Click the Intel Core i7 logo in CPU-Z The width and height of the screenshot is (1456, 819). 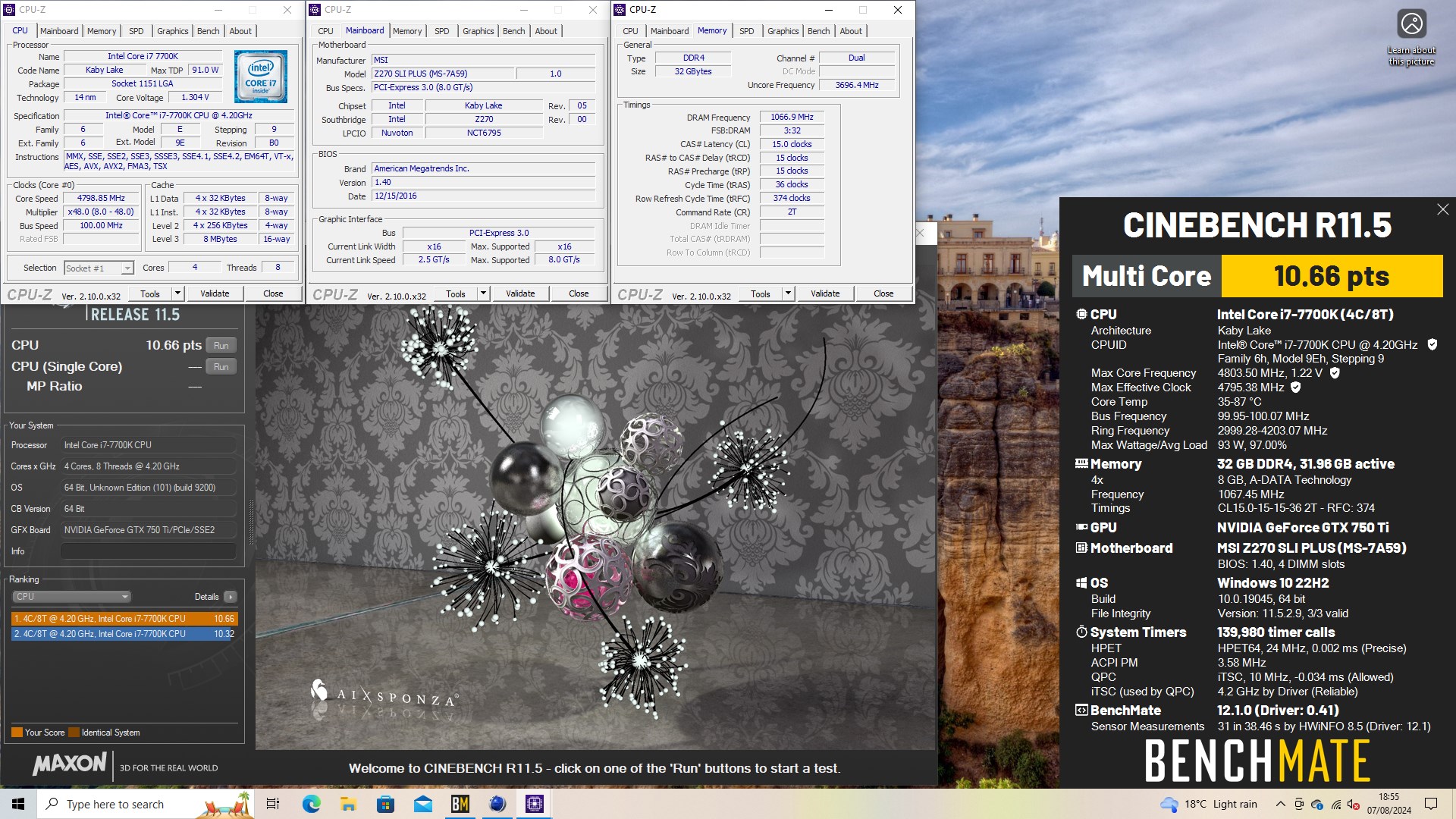[261, 77]
